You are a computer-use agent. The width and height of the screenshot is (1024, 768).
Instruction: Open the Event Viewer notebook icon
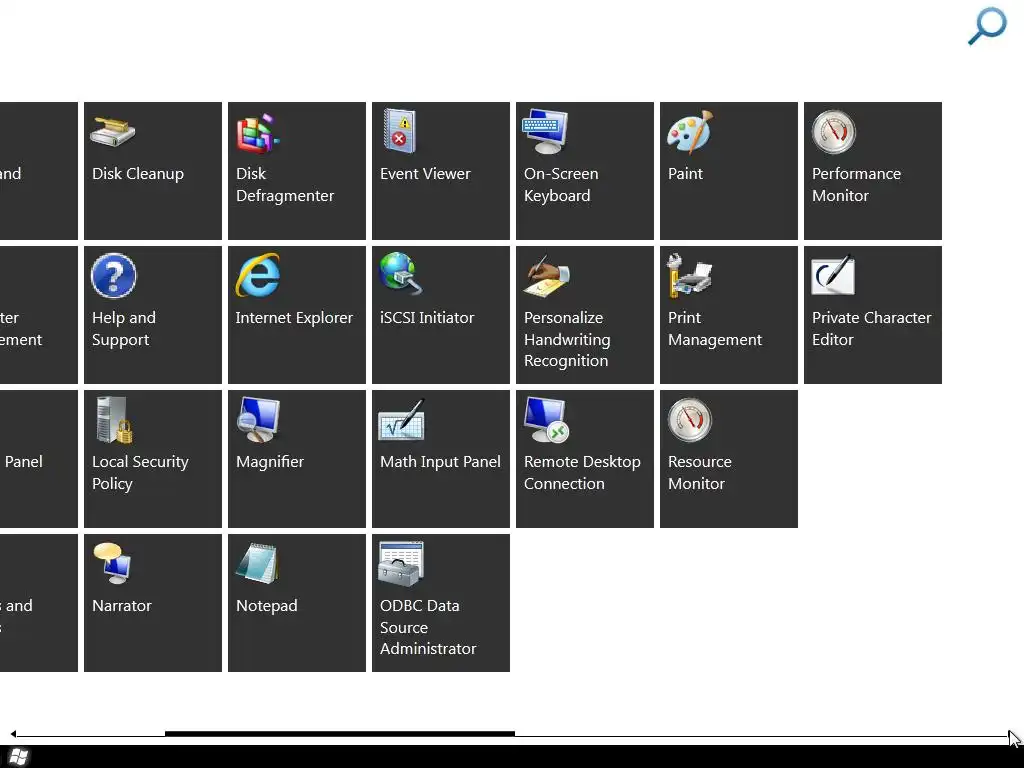point(400,131)
